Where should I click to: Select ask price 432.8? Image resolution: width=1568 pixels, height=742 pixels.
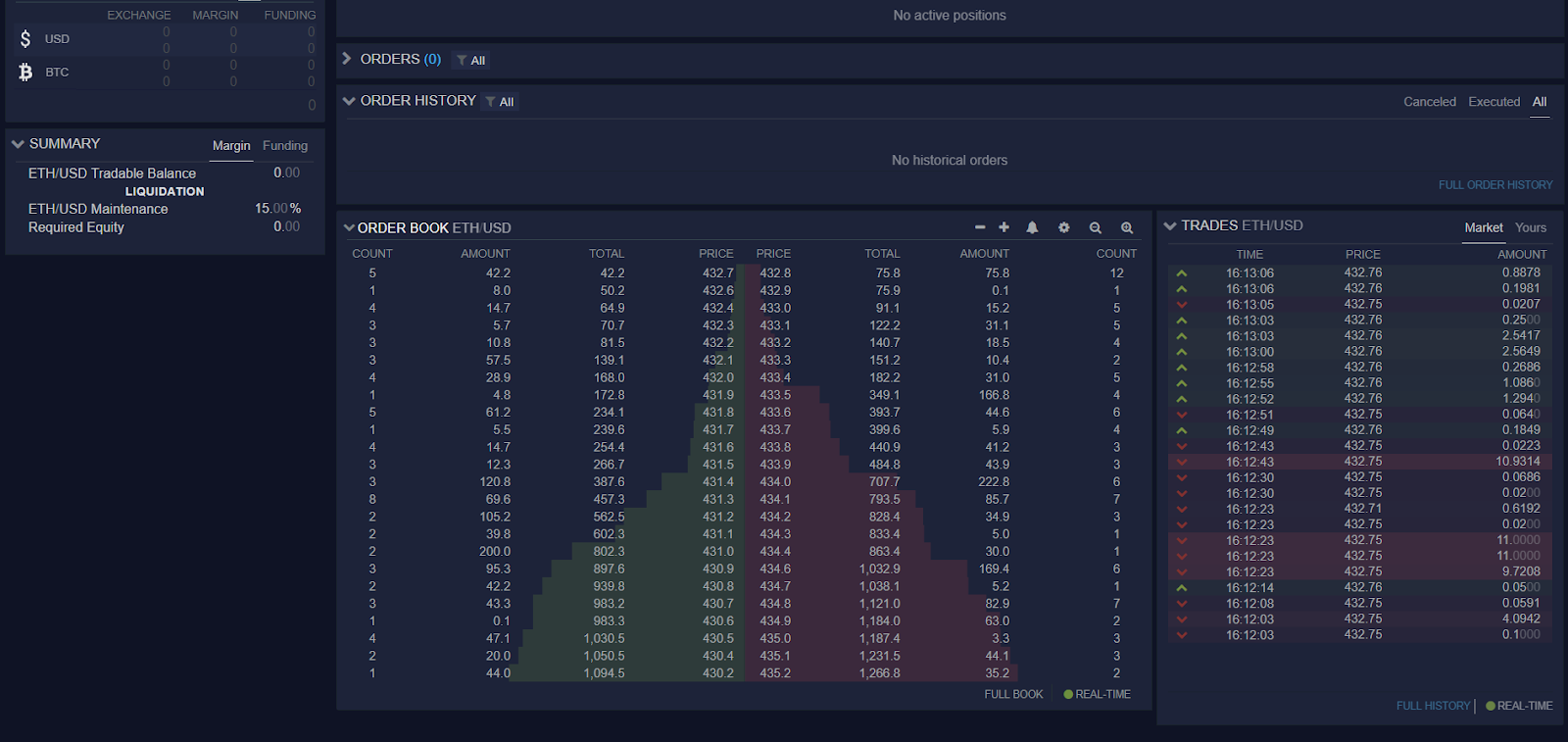[x=775, y=273]
